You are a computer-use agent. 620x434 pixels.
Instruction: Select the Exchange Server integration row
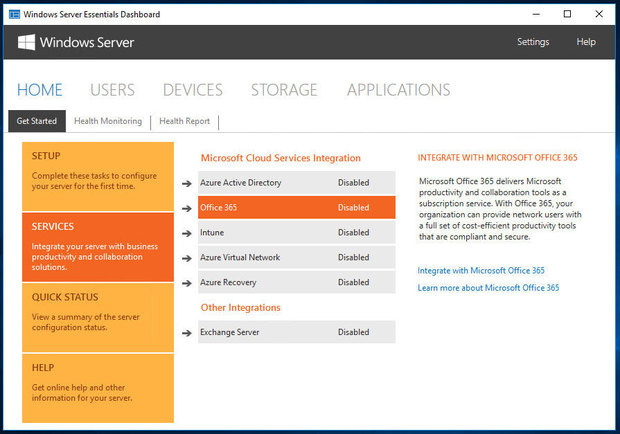click(x=297, y=332)
